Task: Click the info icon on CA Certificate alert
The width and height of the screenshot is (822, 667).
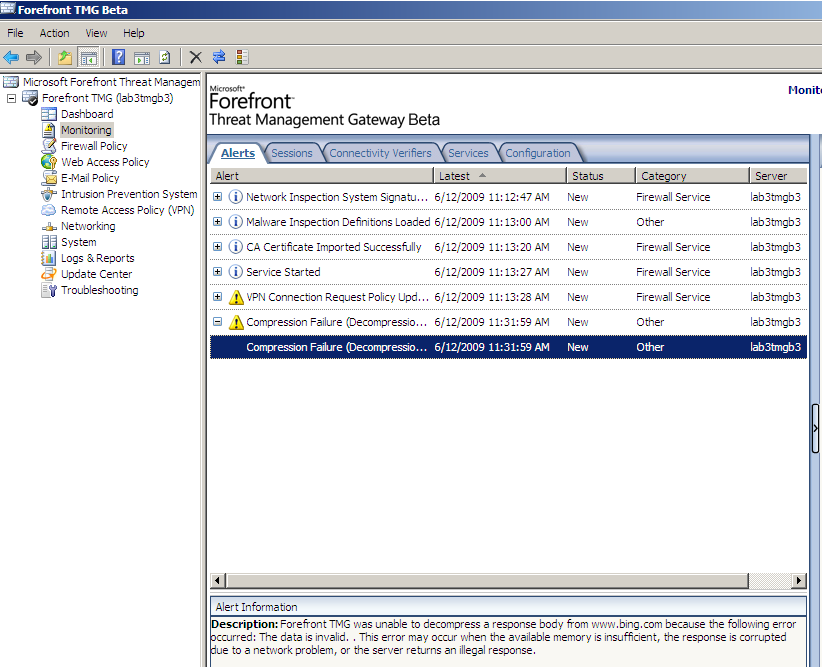Action: pyautogui.click(x=236, y=247)
